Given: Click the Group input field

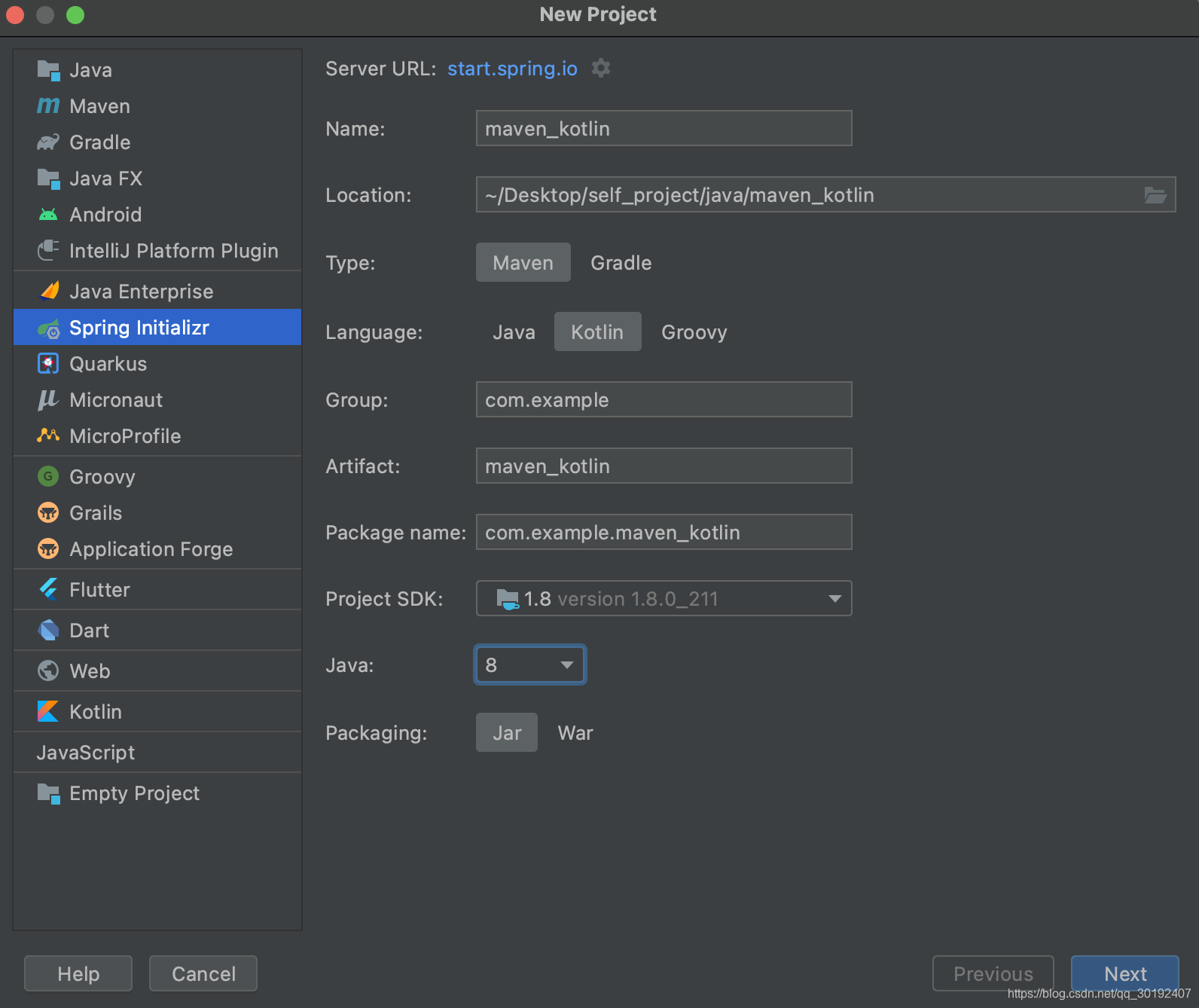Looking at the screenshot, I should 664,399.
